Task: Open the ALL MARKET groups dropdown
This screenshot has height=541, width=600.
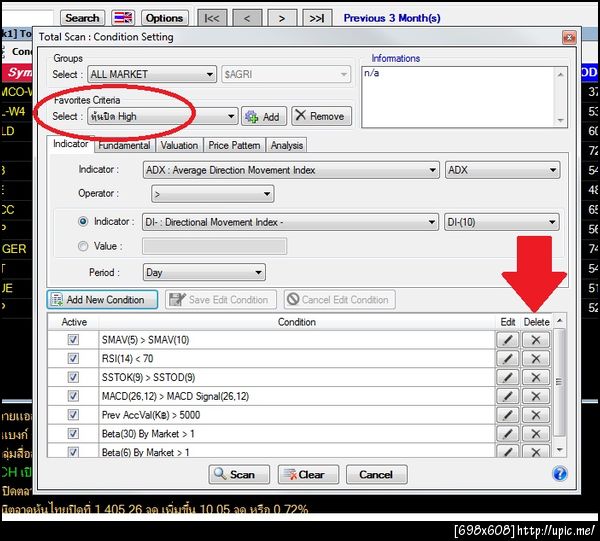Action: (152, 74)
